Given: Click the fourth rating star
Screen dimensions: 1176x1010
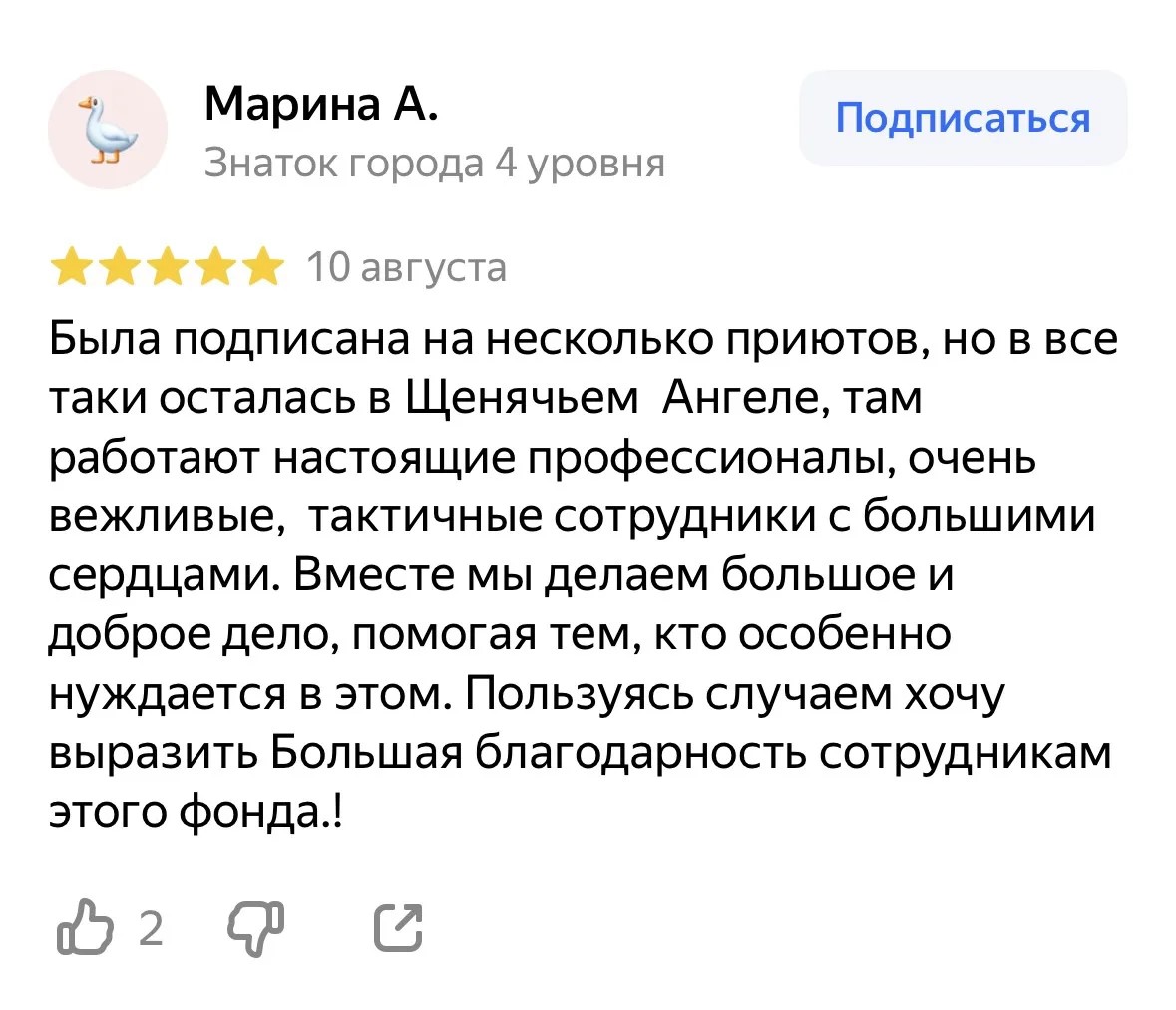Looking at the screenshot, I should pos(216,267).
